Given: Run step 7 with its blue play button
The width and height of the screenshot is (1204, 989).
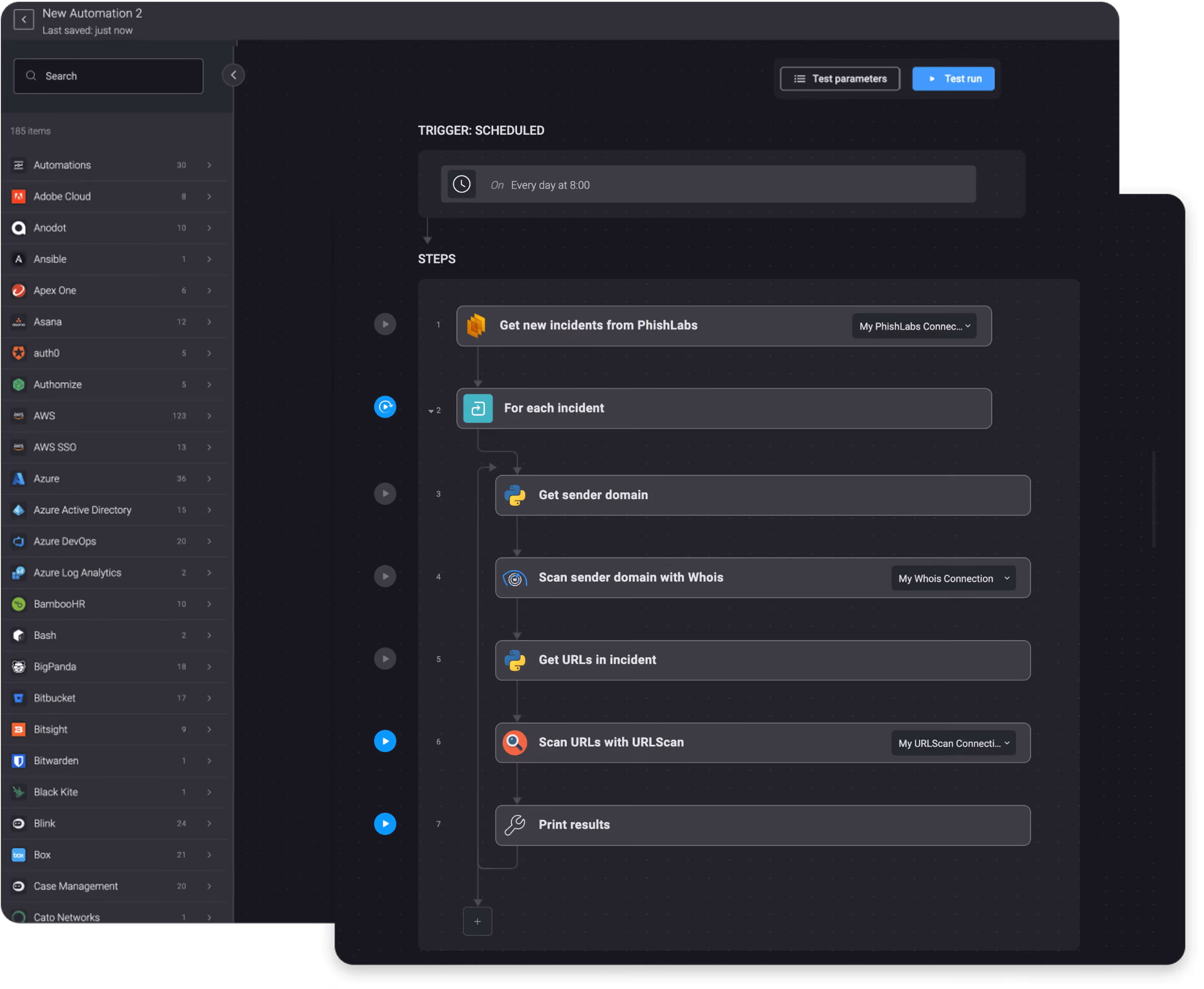Looking at the screenshot, I should pos(385,824).
